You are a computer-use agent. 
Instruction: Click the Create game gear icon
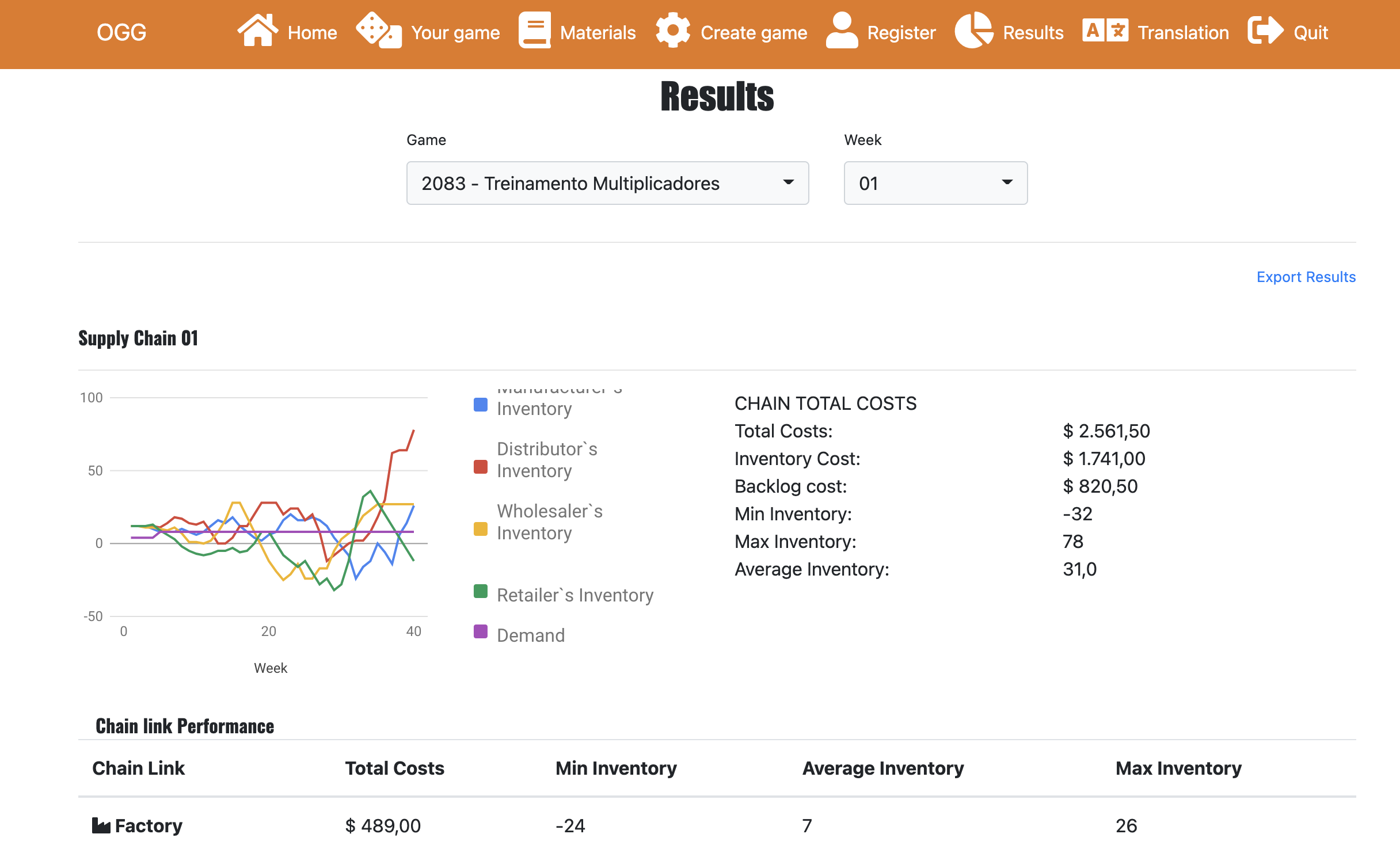672,31
